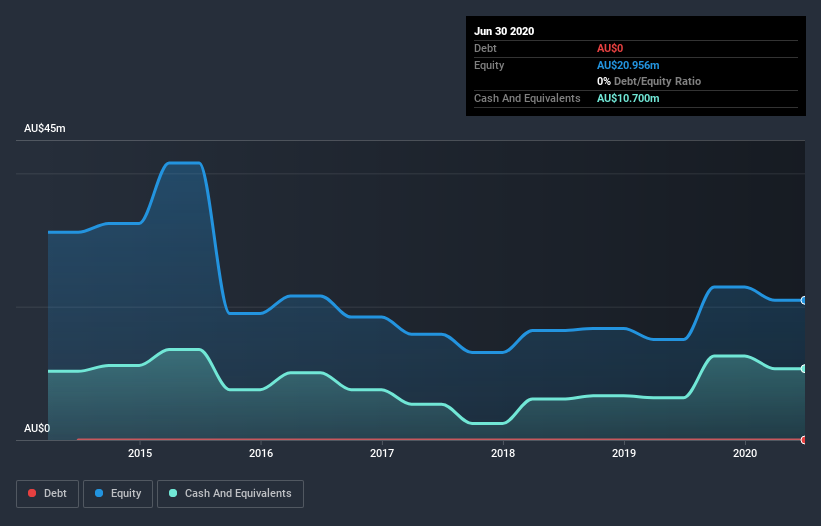821x526 pixels.
Task: Click the Jun 30 2020 tooltip date
Action: [504, 31]
